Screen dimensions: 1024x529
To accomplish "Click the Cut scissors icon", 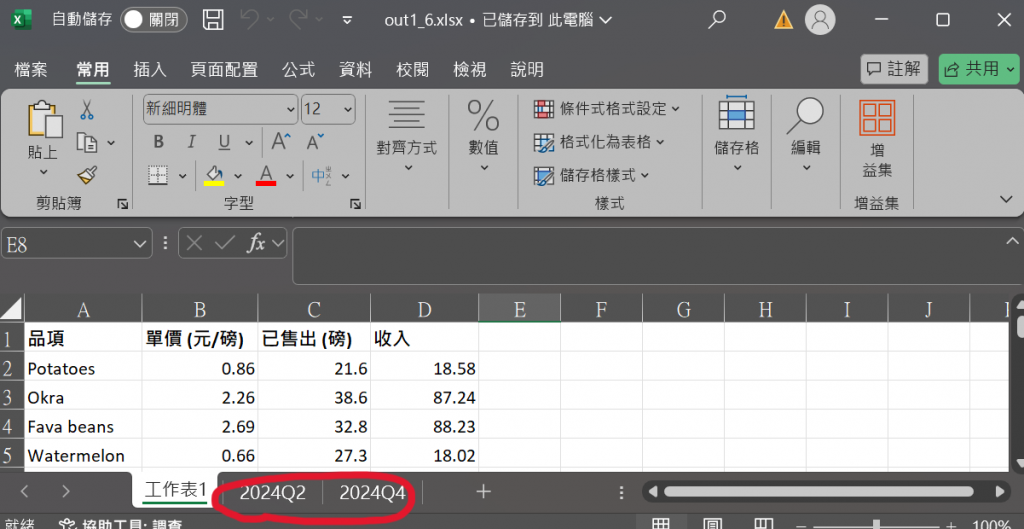I will (87, 109).
